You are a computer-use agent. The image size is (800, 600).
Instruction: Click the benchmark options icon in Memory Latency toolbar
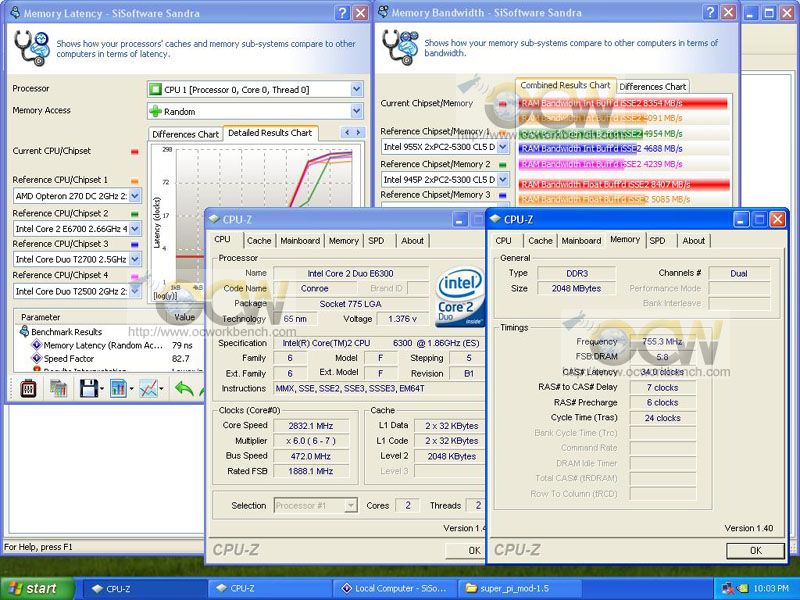[28, 389]
